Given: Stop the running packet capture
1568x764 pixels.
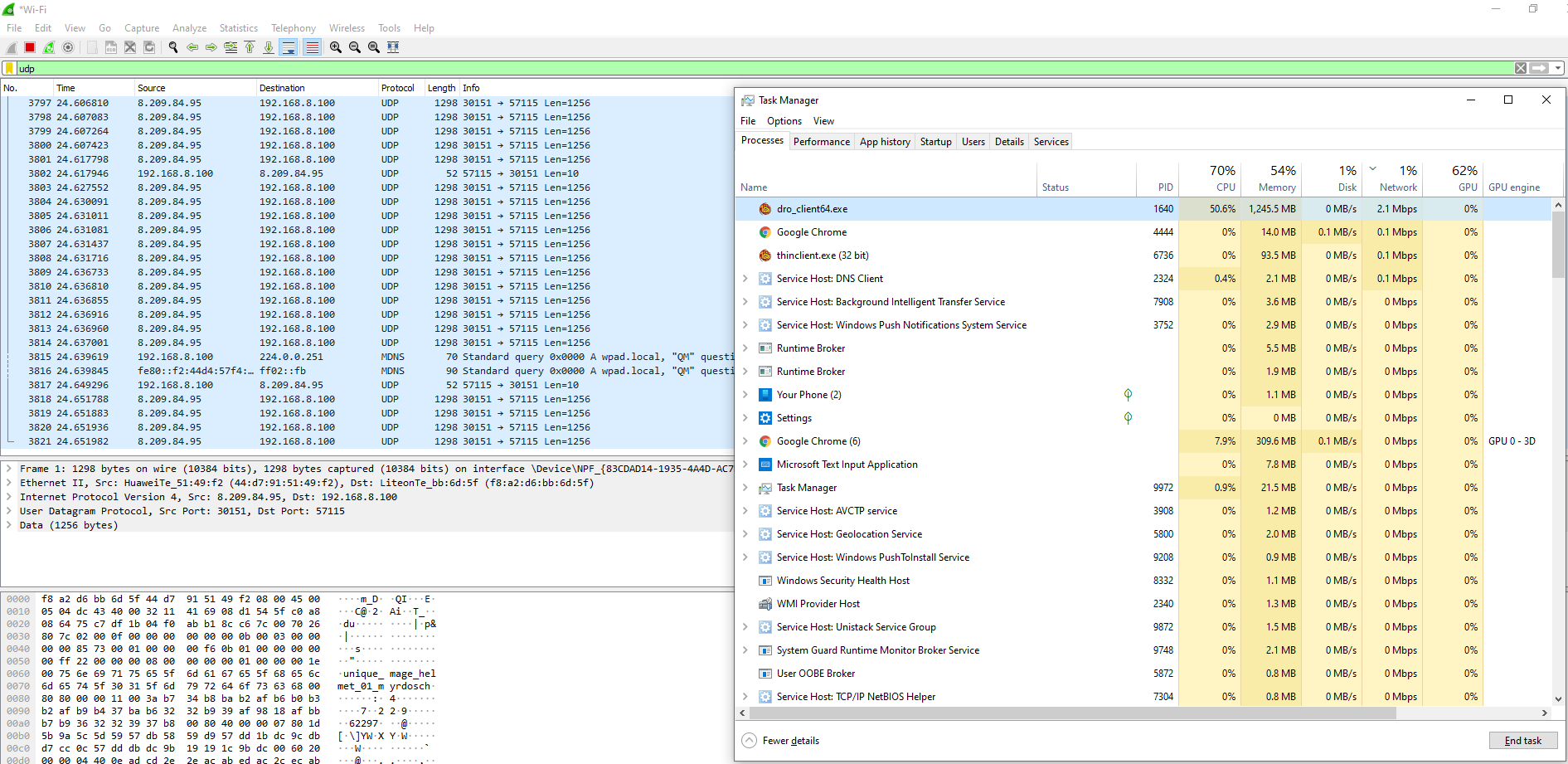Looking at the screenshot, I should click(x=30, y=47).
